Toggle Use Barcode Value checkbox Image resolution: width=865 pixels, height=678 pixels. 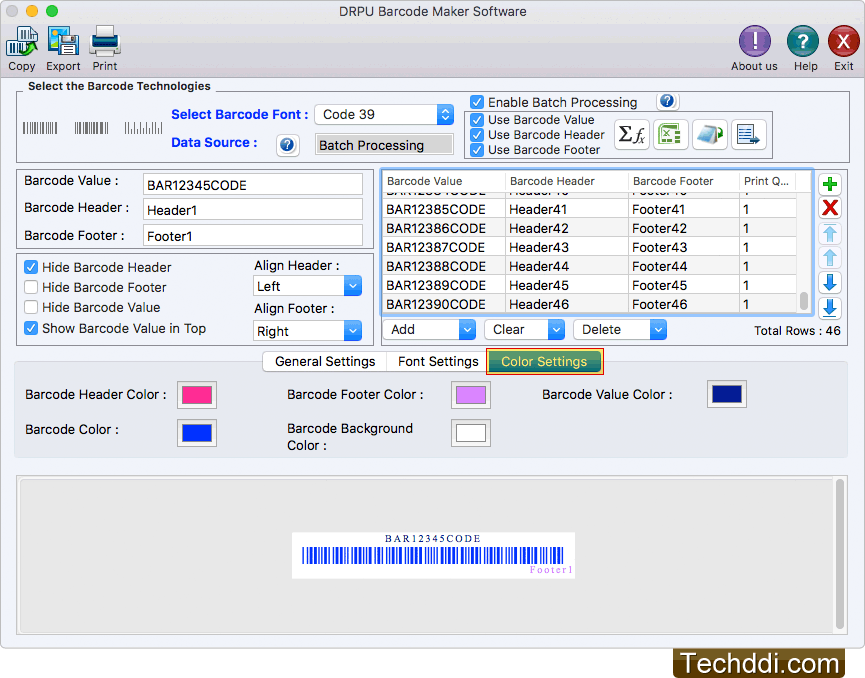[x=477, y=120]
